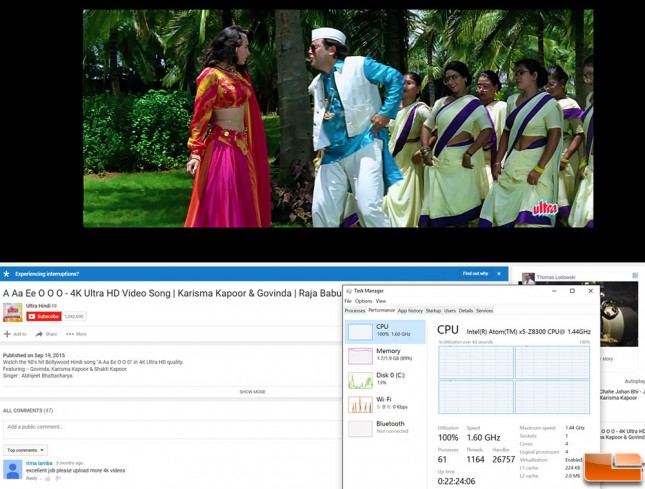Maximize the Task Manager window
The height and width of the screenshot is (489, 645).
point(572,291)
